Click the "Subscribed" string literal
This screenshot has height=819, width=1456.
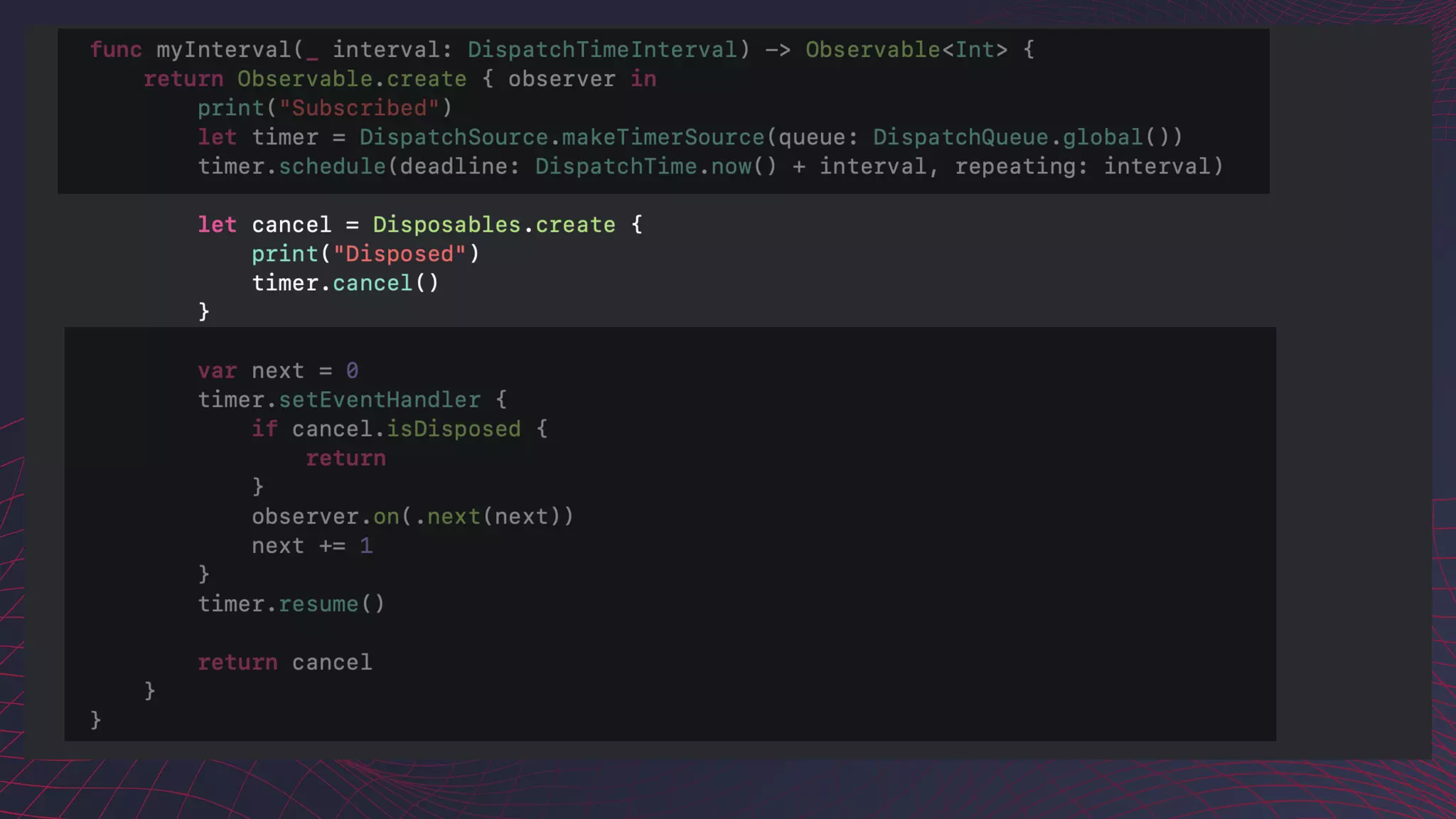[x=359, y=108]
